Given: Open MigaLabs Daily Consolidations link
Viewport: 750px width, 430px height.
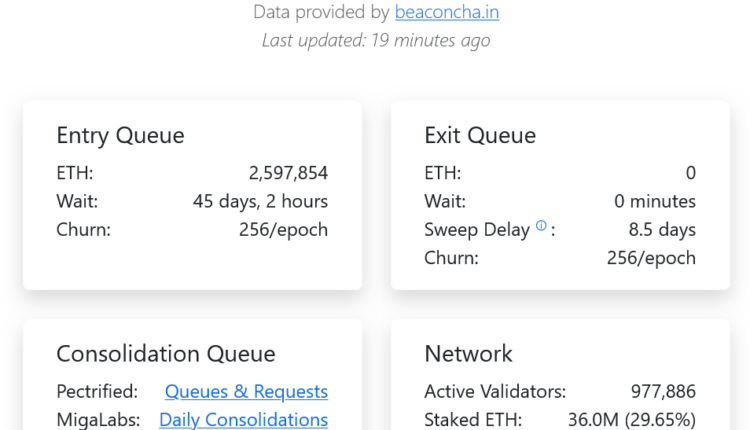Looking at the screenshot, I should pos(243,419).
